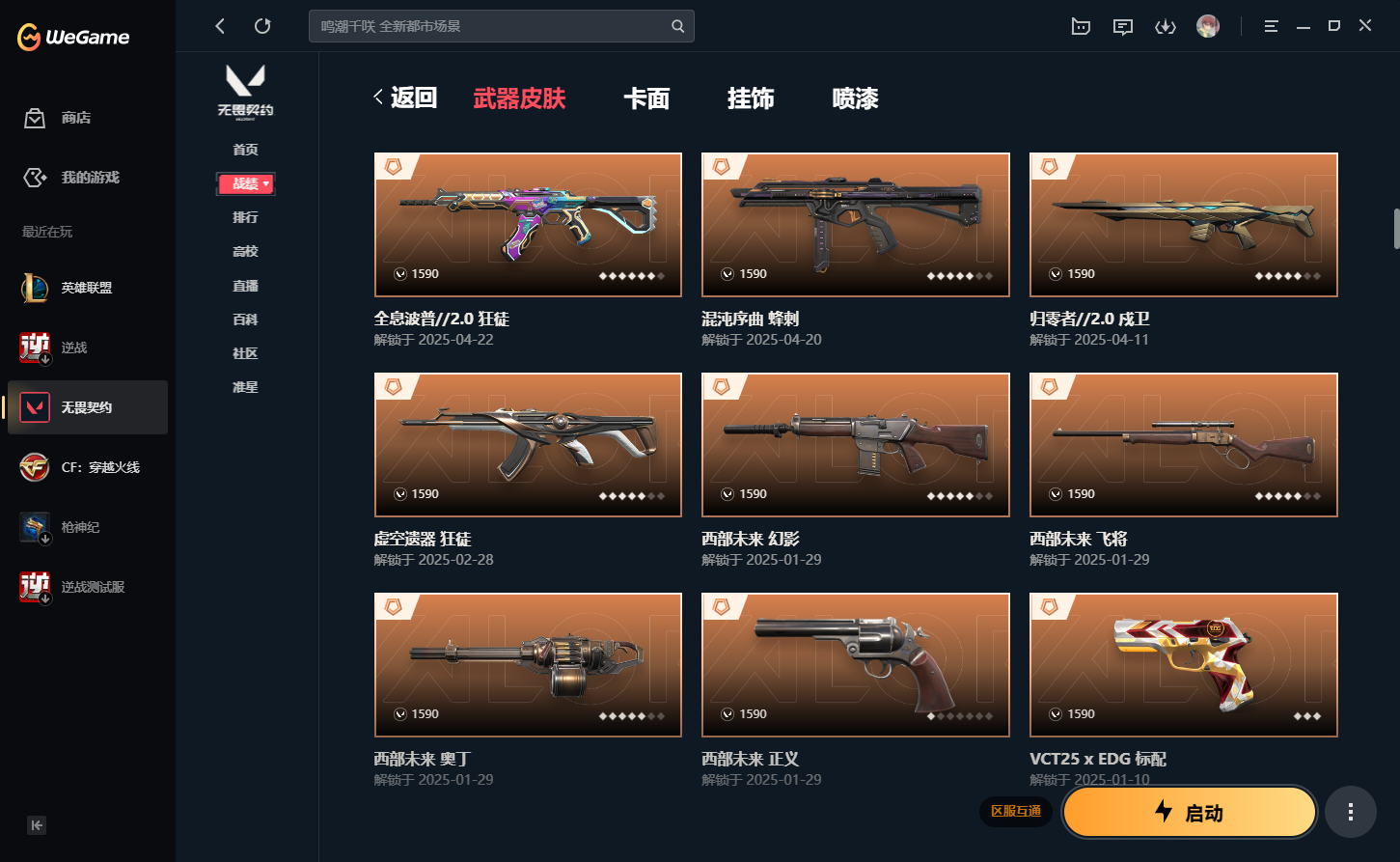Open 英雄联盟 in the sidebar

[87, 288]
